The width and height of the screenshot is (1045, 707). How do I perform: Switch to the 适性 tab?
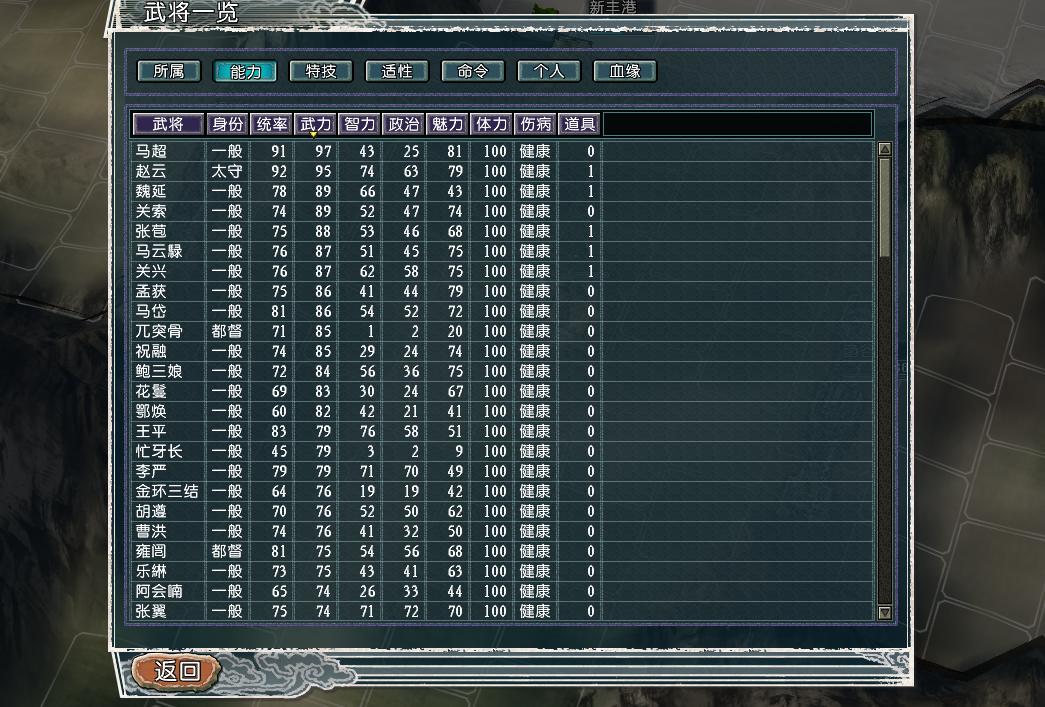[397, 71]
